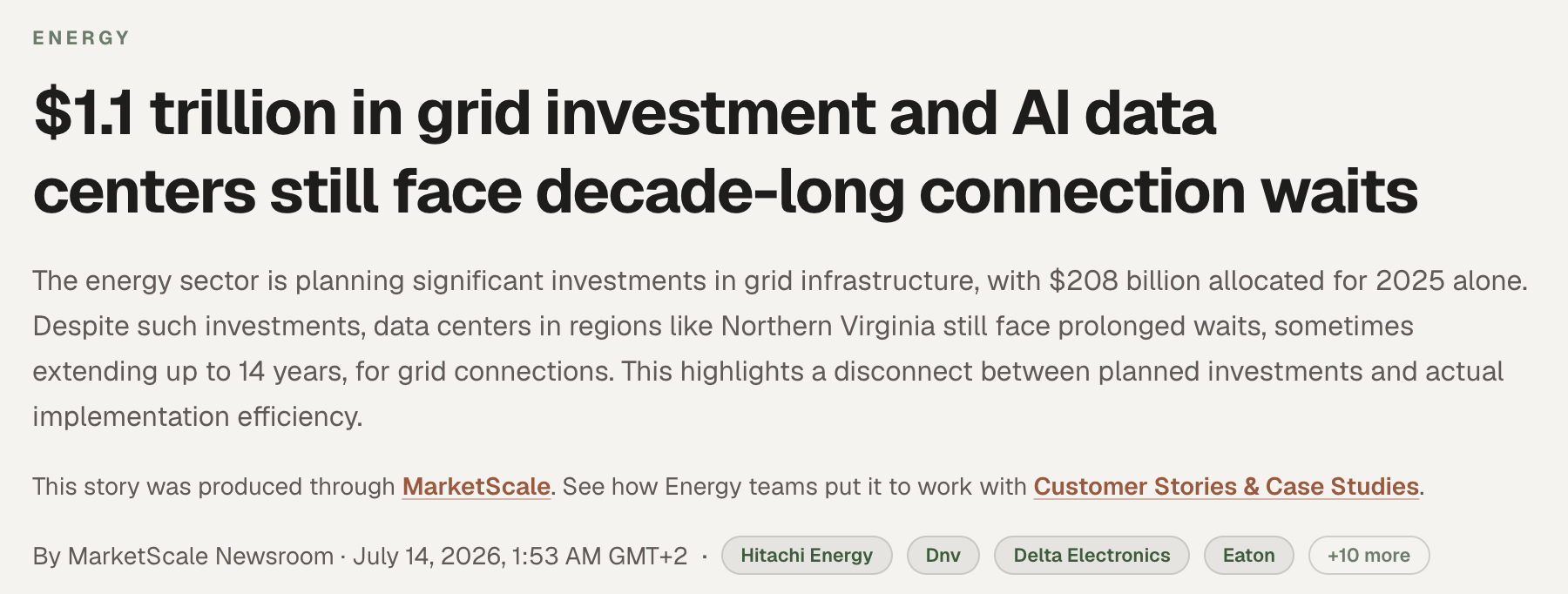Follow the MarketScale hyperlink

pos(476,486)
